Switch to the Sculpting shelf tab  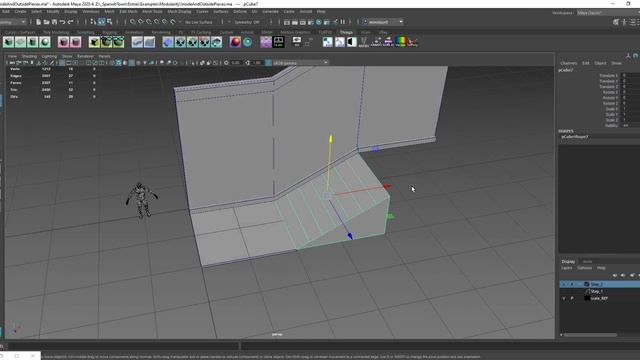pos(86,32)
